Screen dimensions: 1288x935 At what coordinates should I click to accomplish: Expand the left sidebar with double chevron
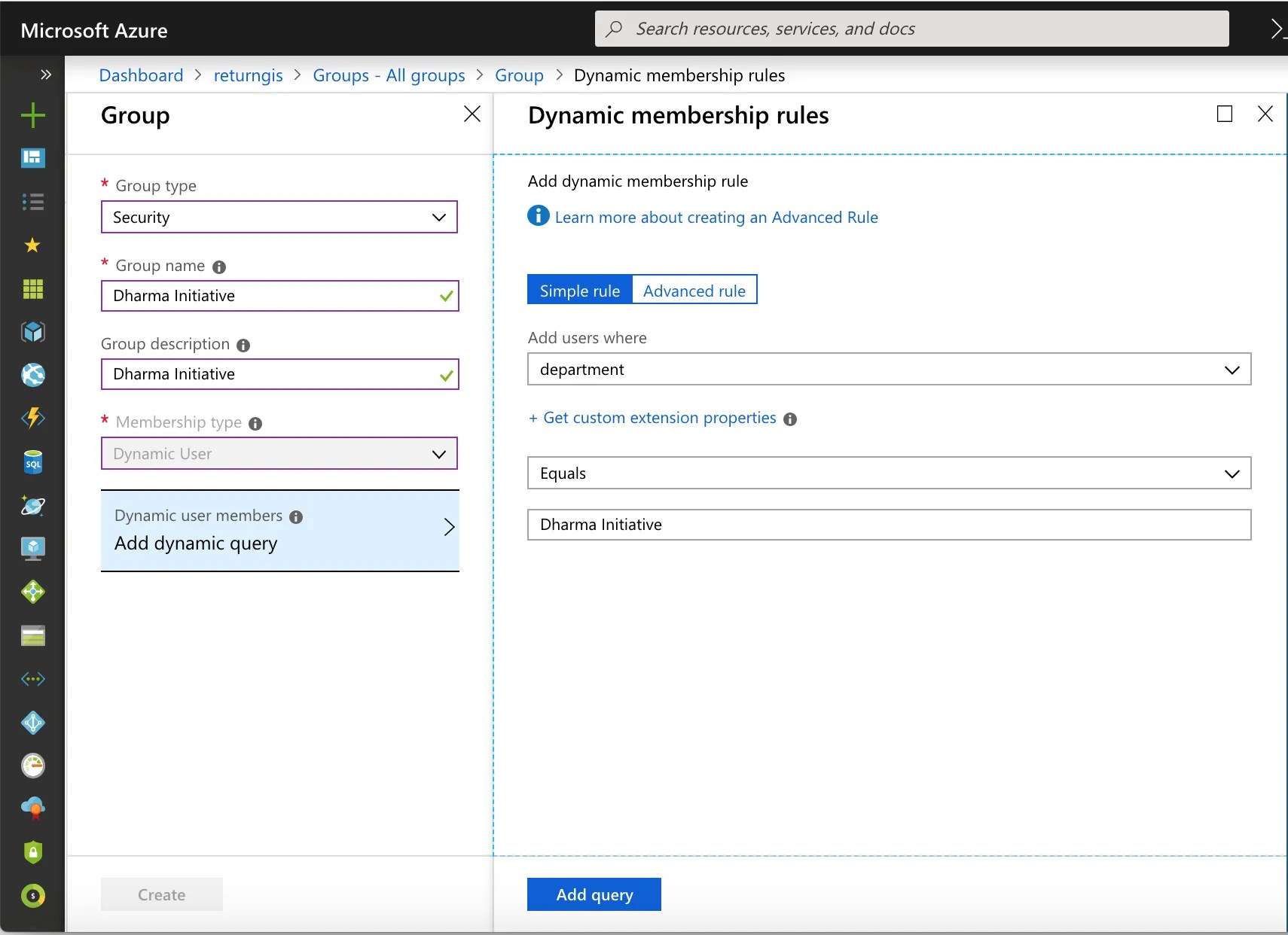(x=46, y=75)
